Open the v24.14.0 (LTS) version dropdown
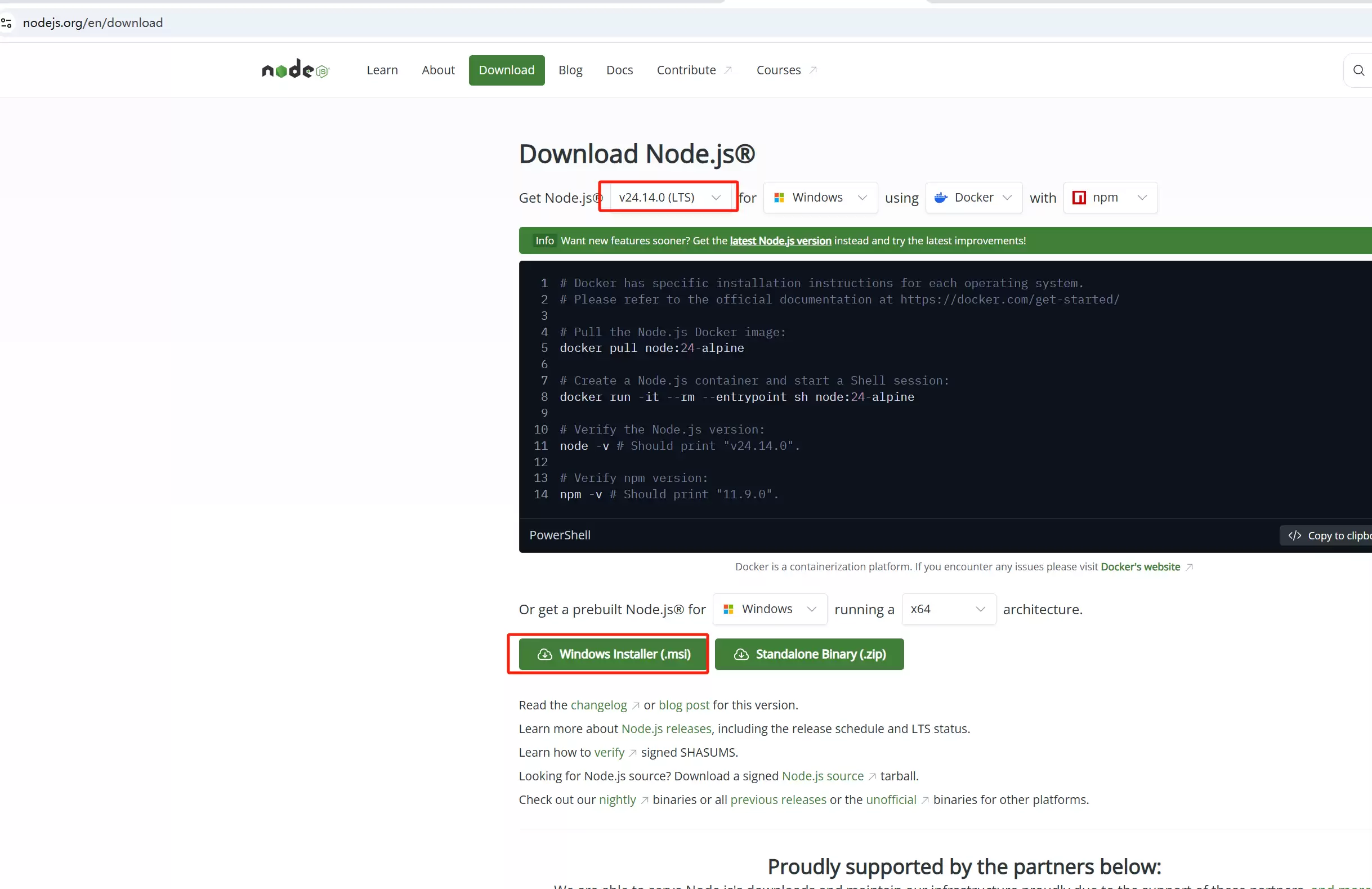 coord(669,198)
